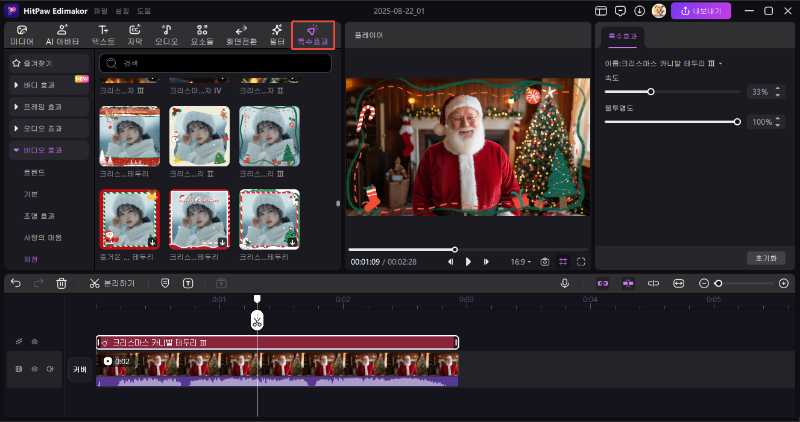The width and height of the screenshot is (800, 422).
Task: Adjust the Opacity (불투명도) slider
Action: point(672,122)
